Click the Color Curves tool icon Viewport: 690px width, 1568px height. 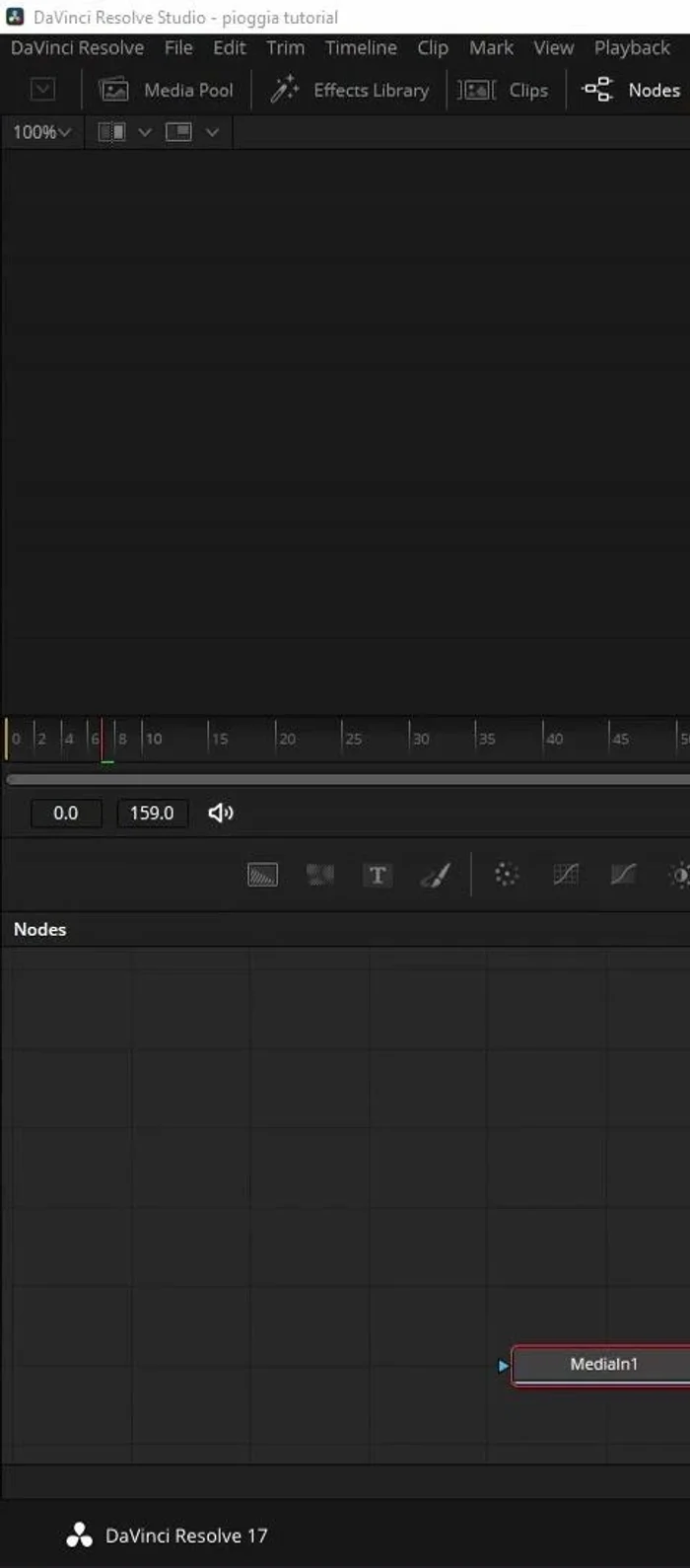[565, 875]
